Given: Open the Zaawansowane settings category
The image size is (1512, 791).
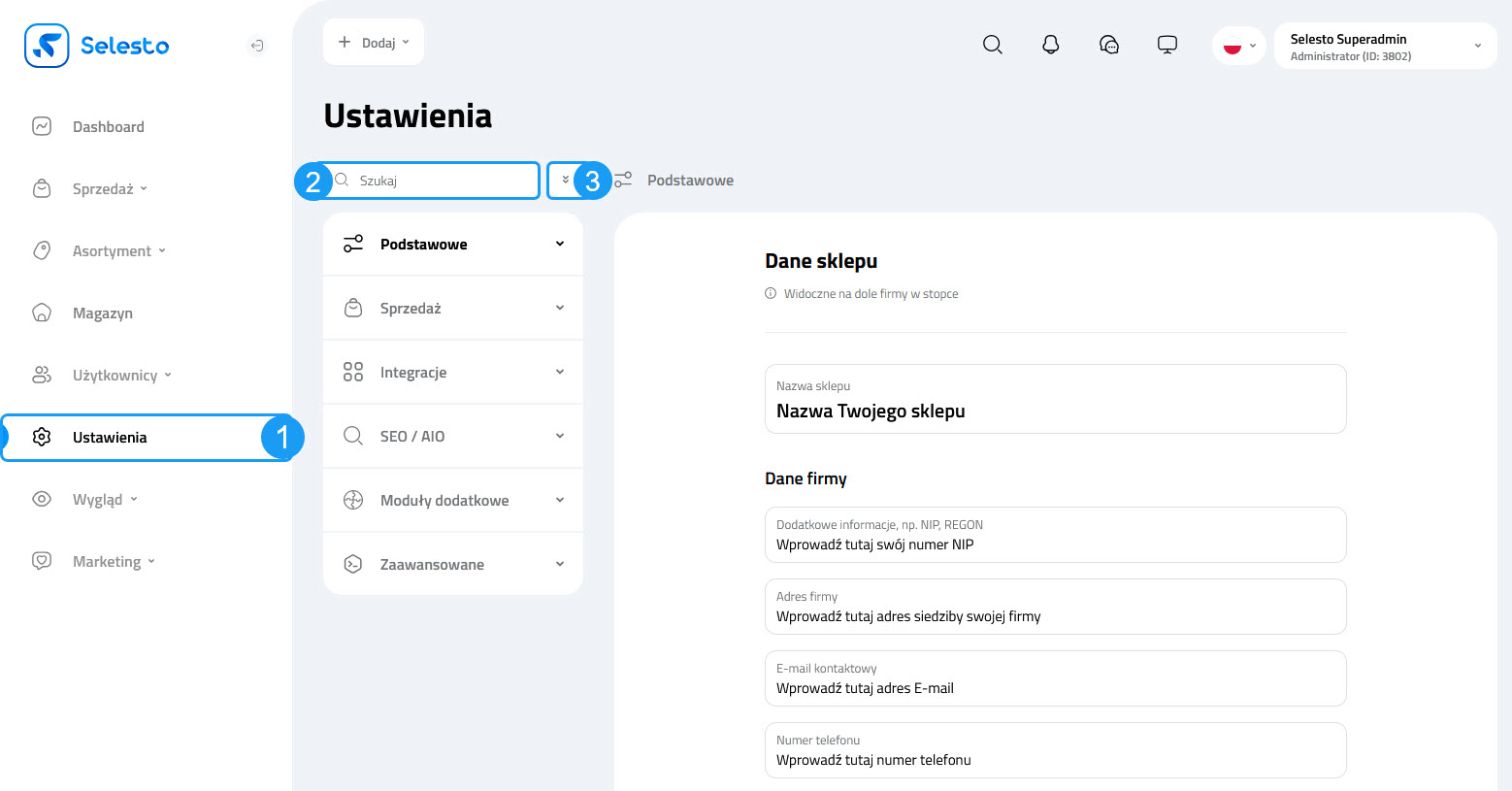Looking at the screenshot, I should (x=453, y=563).
